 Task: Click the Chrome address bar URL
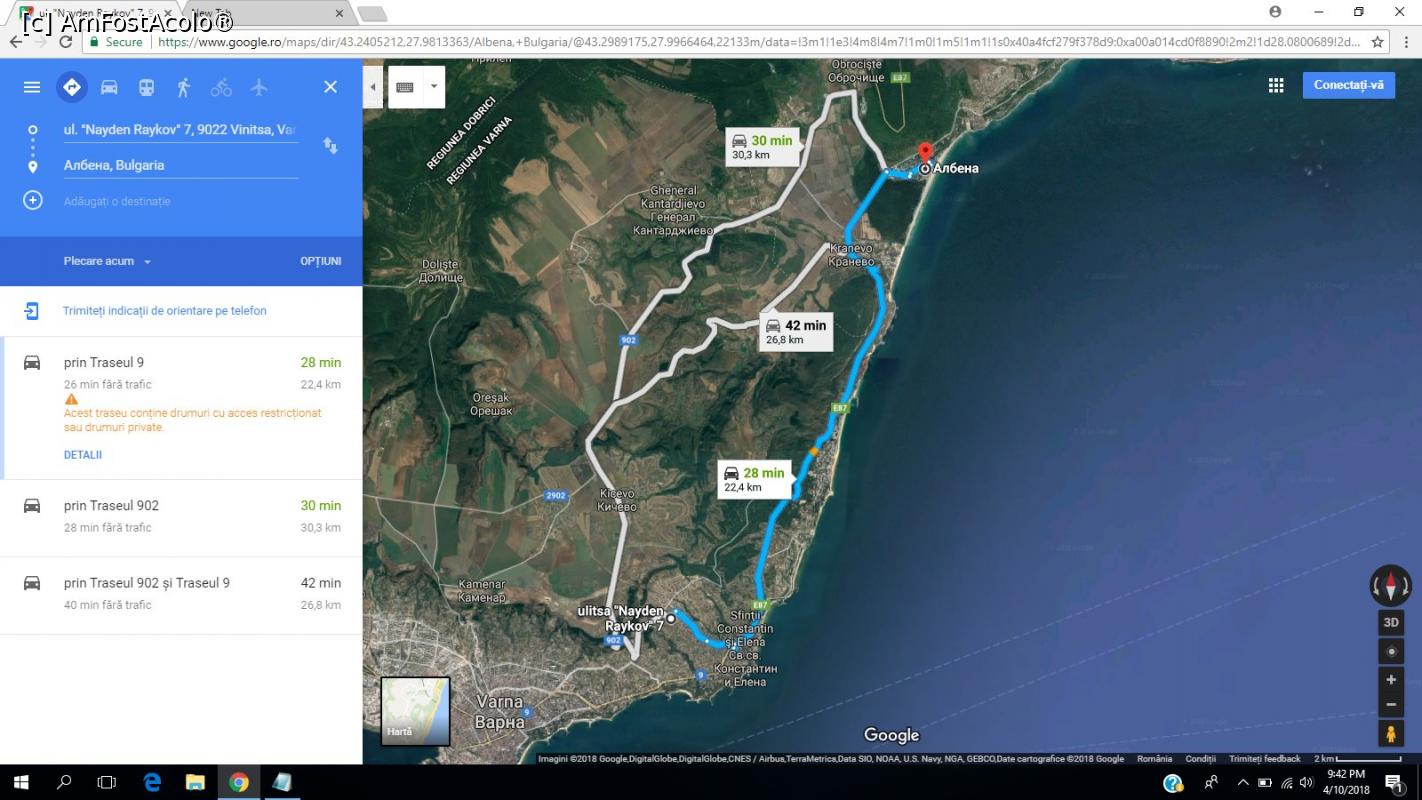point(760,42)
